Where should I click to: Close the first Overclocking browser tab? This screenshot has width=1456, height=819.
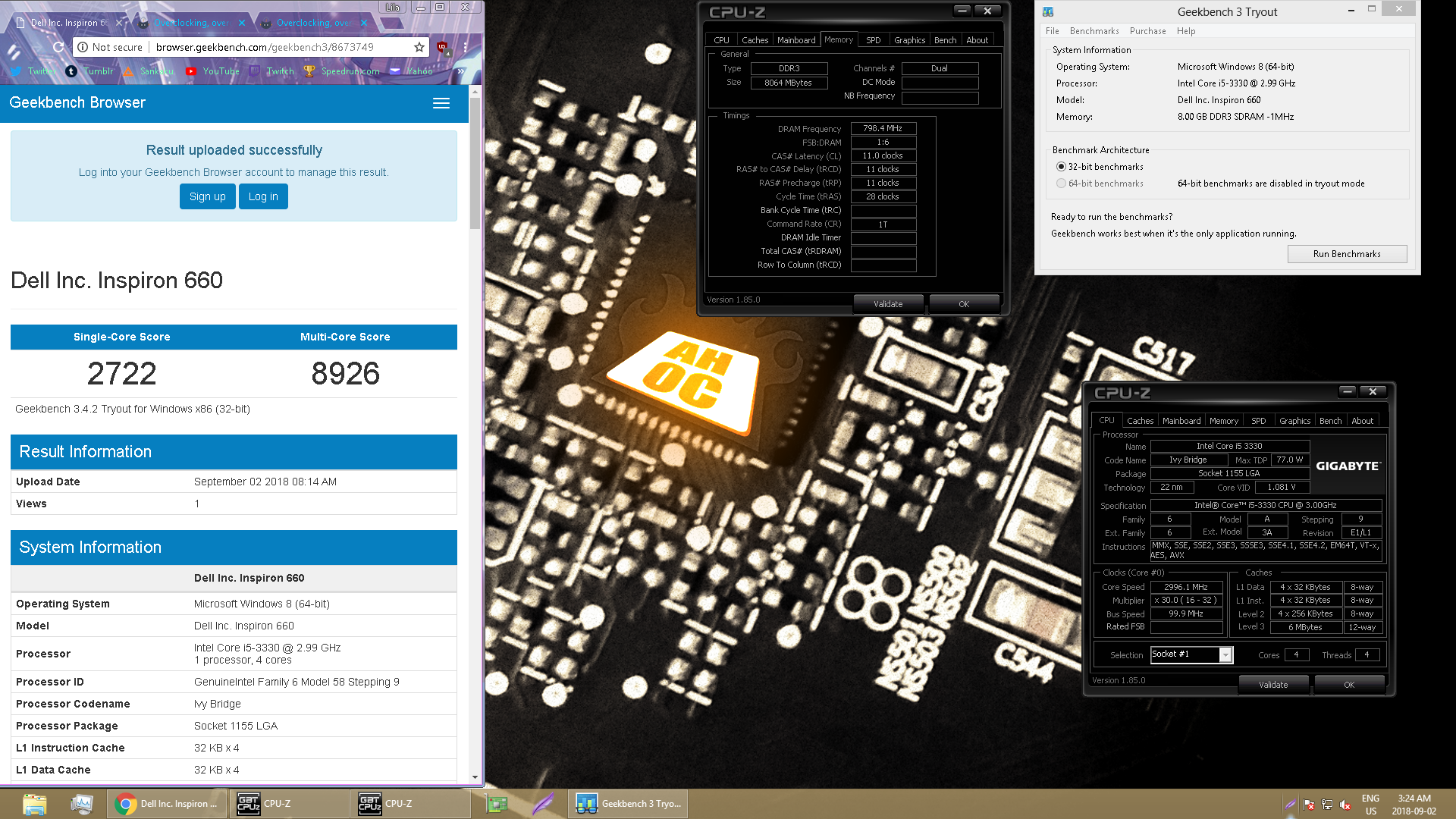[242, 23]
